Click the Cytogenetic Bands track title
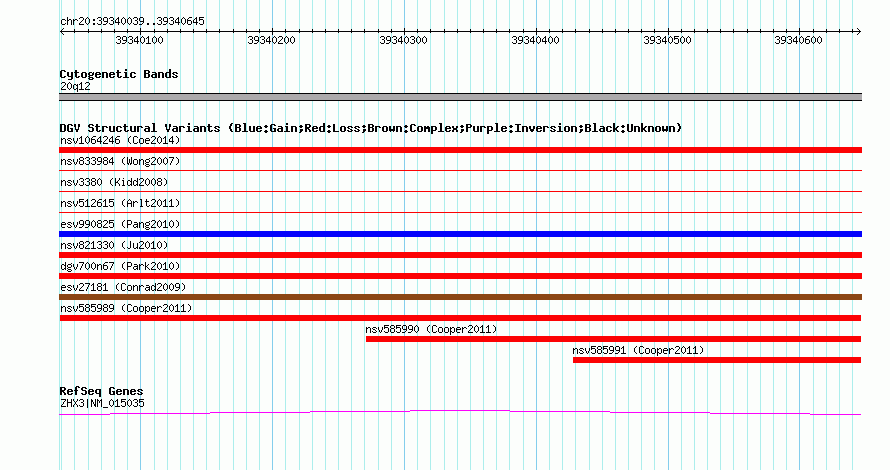This screenshot has height=470, width=890. coord(119,74)
